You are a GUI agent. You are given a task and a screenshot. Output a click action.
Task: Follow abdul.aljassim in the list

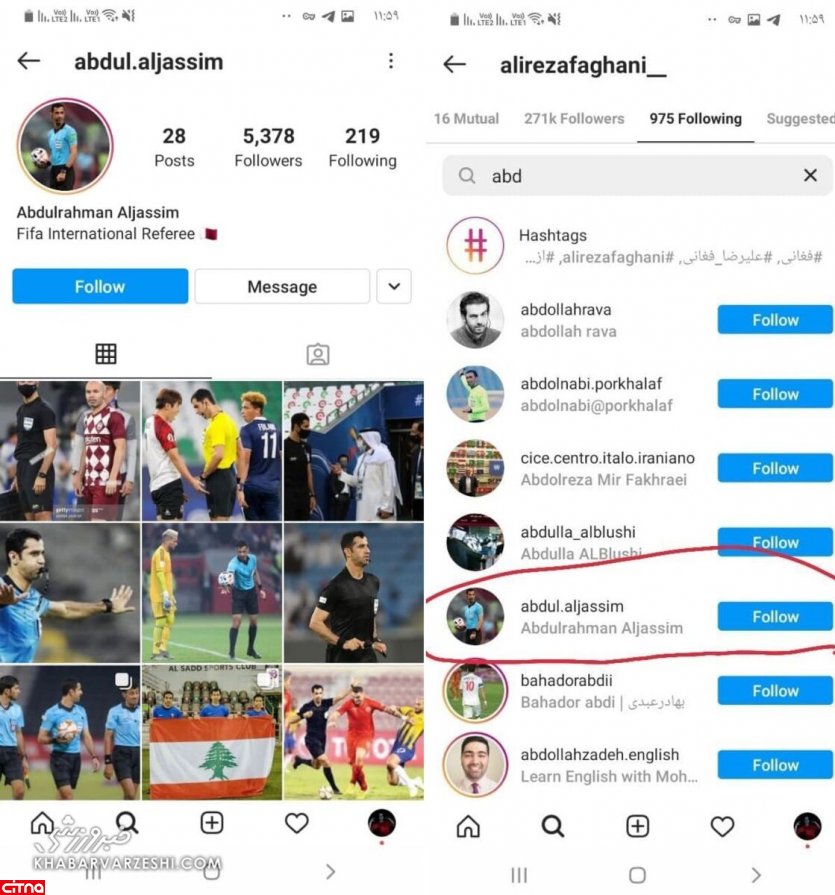click(x=775, y=616)
